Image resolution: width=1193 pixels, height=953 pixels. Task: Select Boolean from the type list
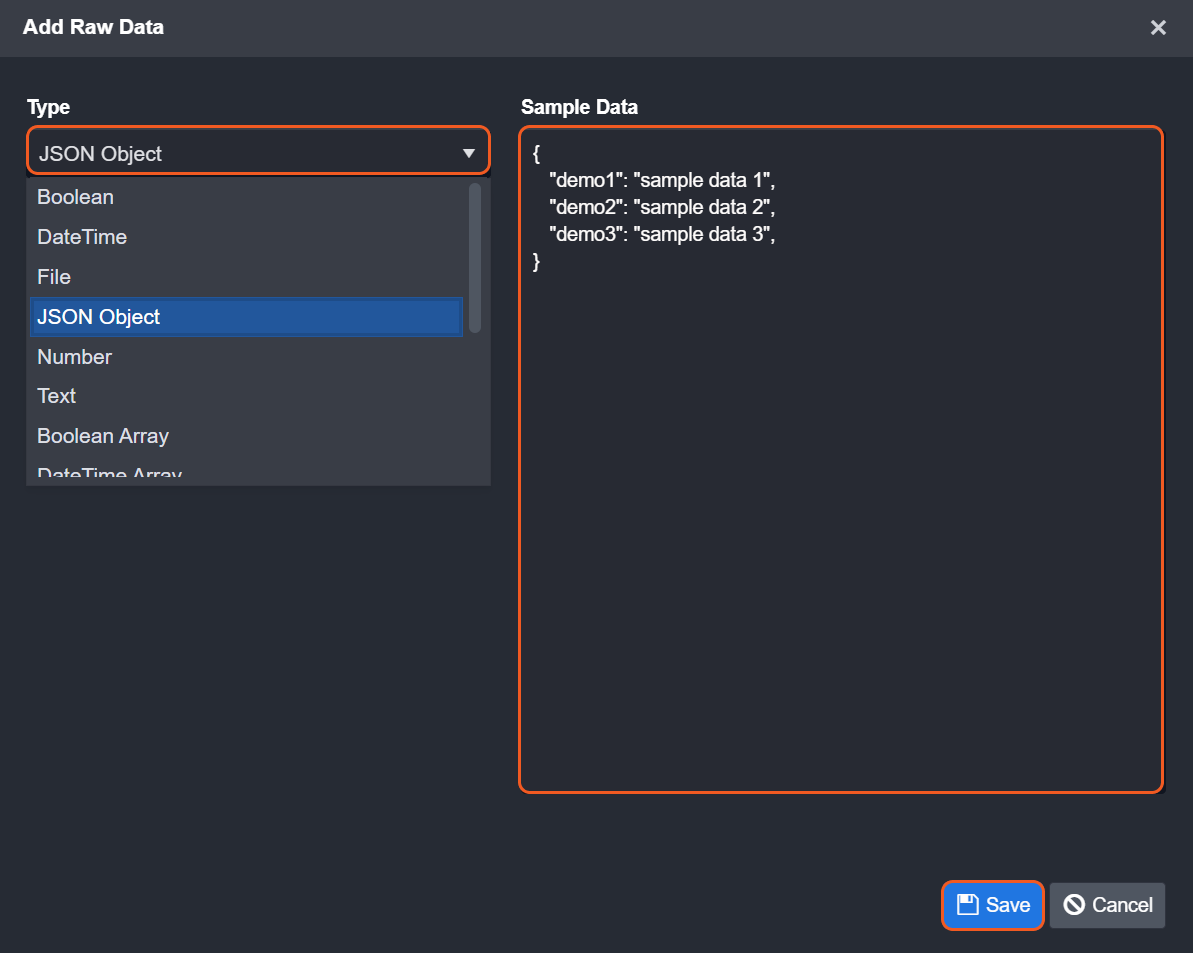75,197
